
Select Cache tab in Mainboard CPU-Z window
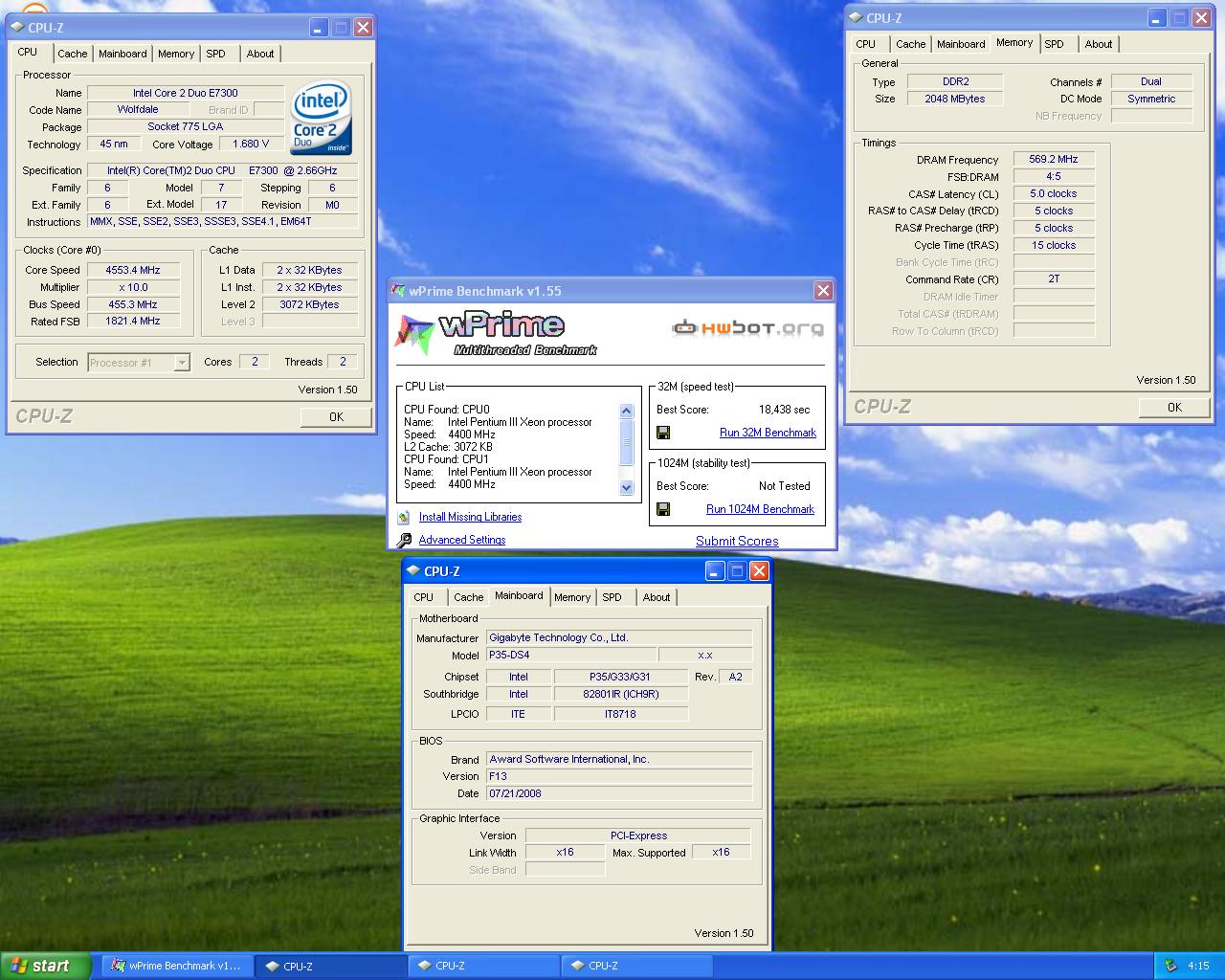[468, 597]
